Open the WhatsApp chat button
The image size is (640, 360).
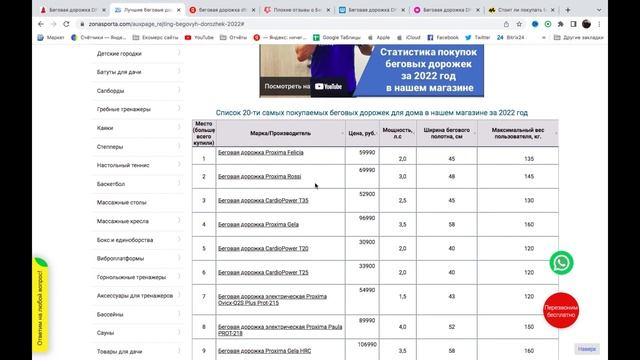(561, 263)
